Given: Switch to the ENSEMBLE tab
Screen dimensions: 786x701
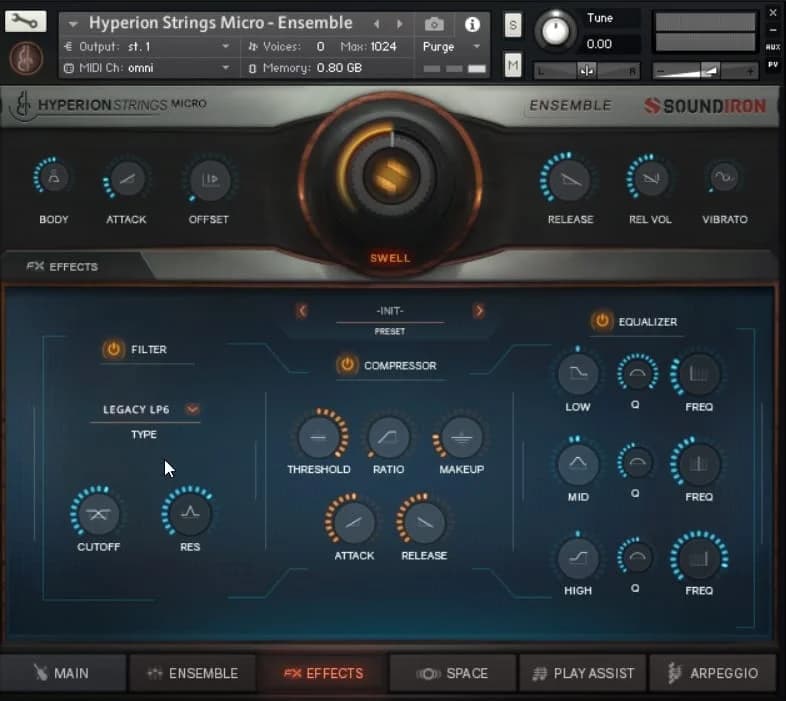Looking at the screenshot, I should coord(192,673).
